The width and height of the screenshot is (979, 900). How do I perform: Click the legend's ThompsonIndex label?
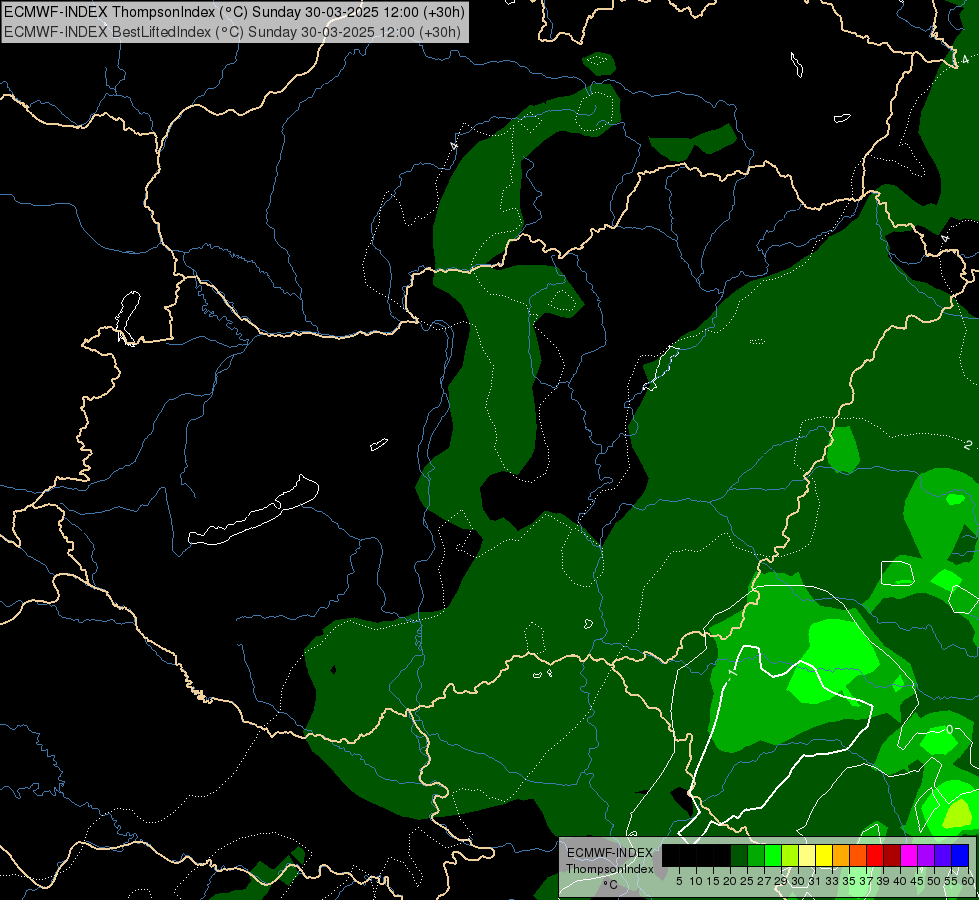[609, 869]
